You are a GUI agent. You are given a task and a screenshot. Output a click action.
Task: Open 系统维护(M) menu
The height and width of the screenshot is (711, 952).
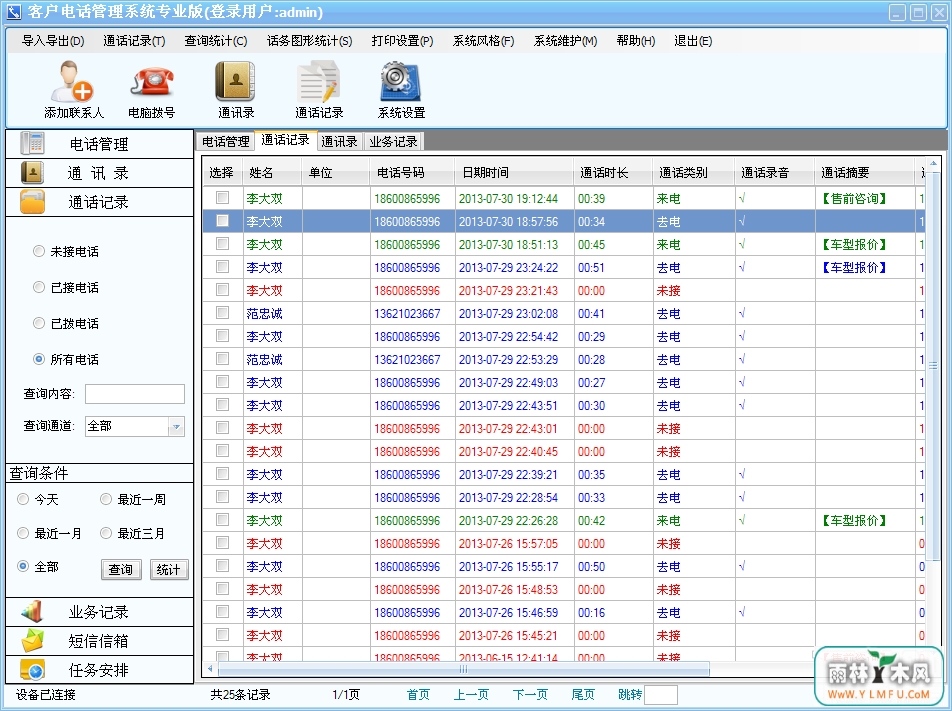point(565,41)
